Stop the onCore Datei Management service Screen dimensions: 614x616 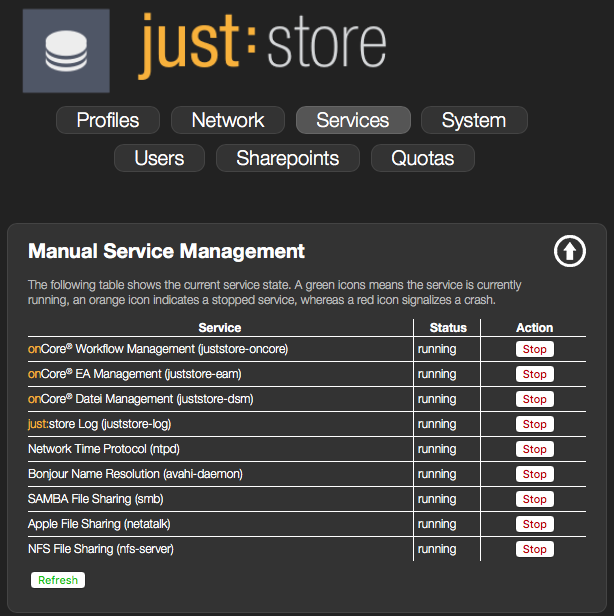[535, 399]
